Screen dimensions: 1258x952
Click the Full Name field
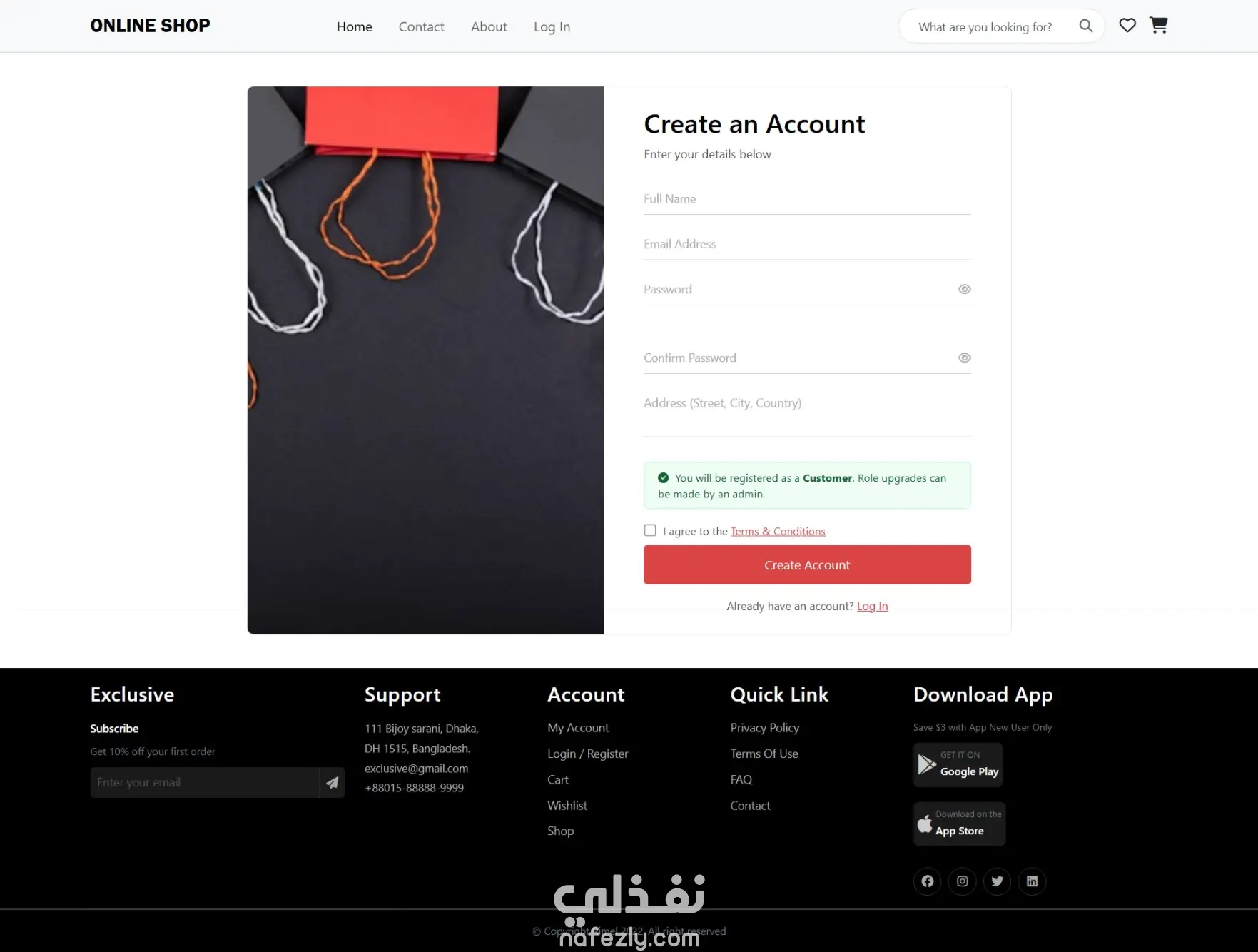807,199
